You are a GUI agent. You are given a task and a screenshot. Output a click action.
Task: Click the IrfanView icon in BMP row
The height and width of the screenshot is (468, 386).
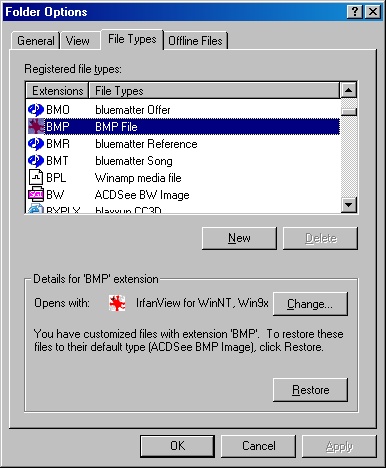point(36,127)
